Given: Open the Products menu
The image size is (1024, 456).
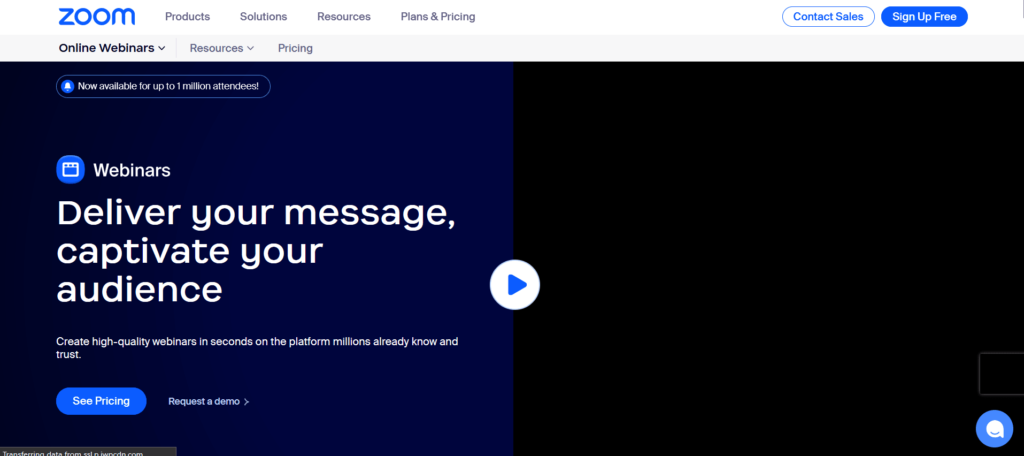Looking at the screenshot, I should tap(187, 16).
